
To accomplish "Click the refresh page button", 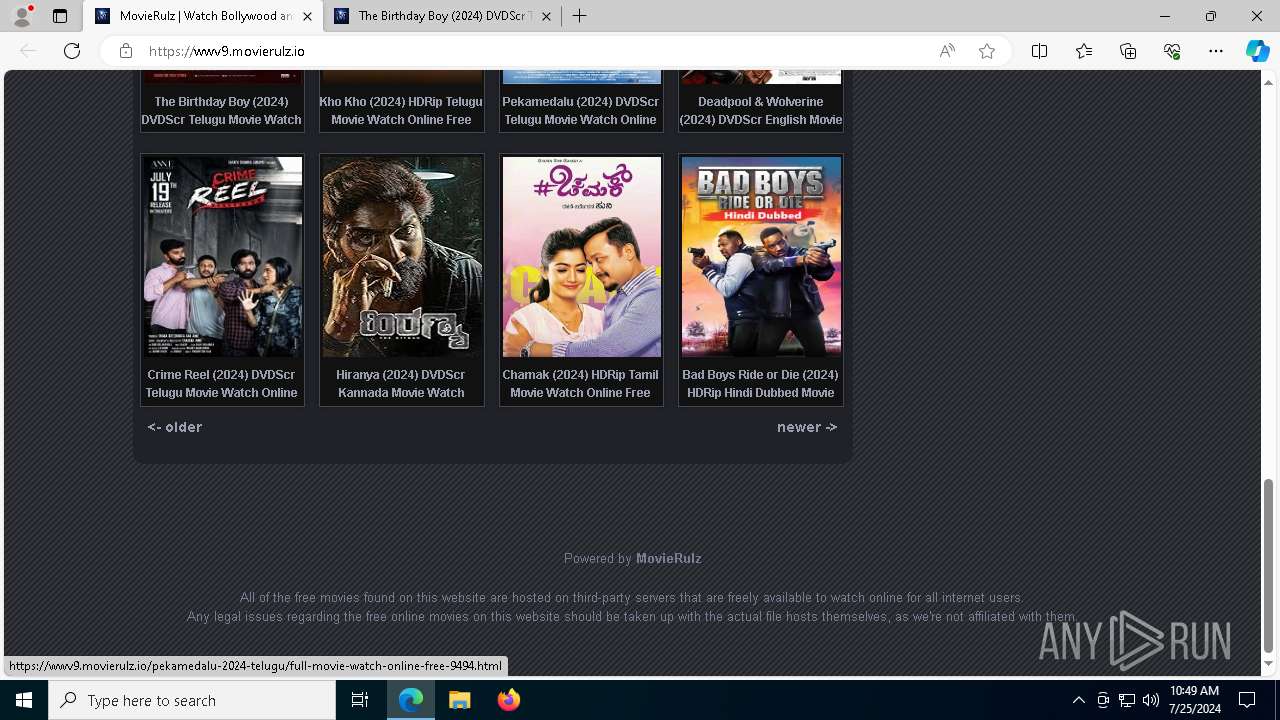I will coord(72,51).
